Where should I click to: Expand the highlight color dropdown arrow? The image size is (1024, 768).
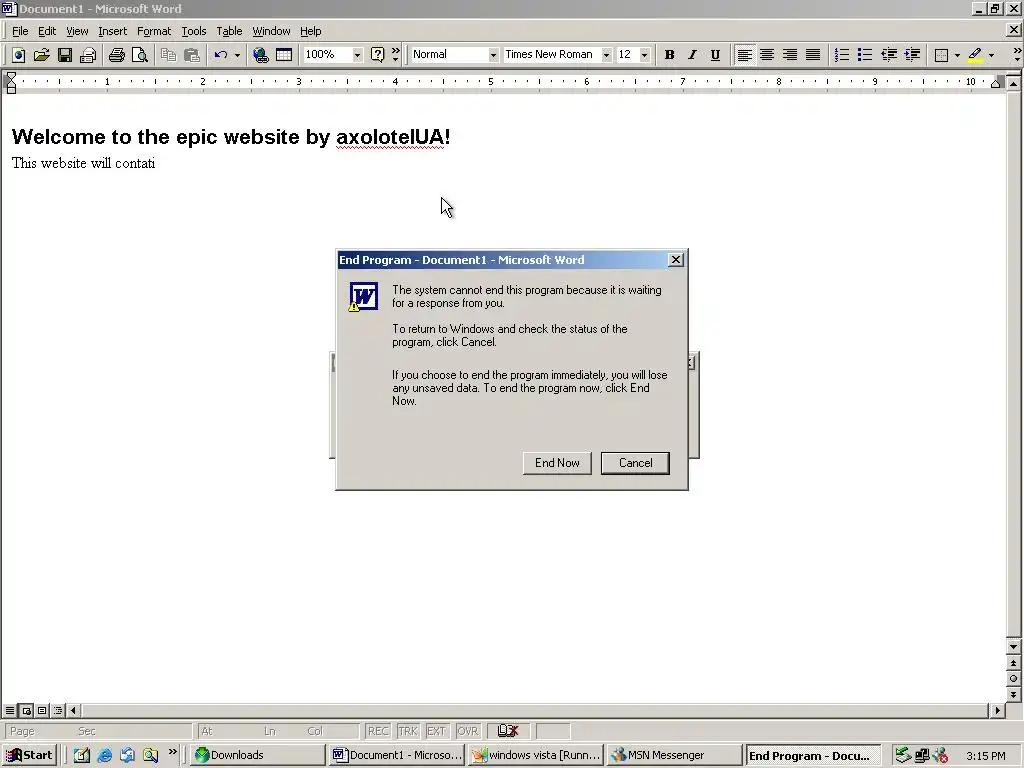coord(991,55)
